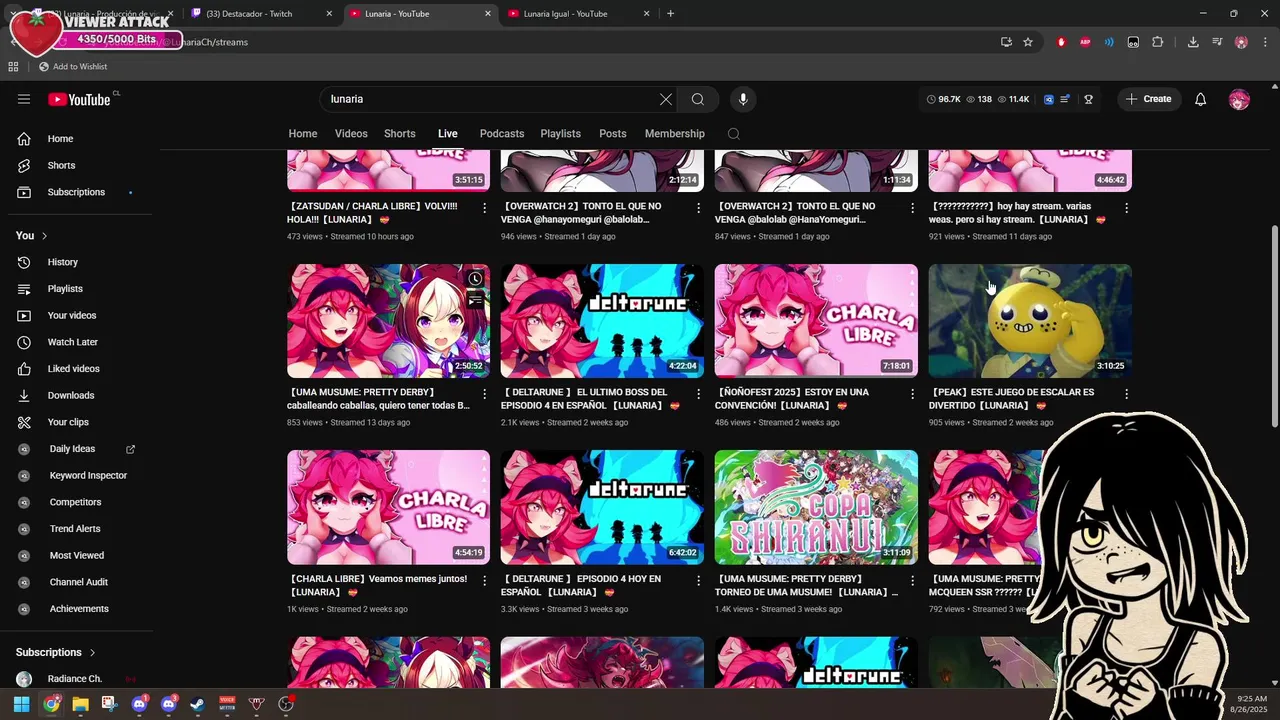Click the 96.7K watch-time stat
Image resolution: width=1280 pixels, height=720 pixels.
[x=943, y=99]
